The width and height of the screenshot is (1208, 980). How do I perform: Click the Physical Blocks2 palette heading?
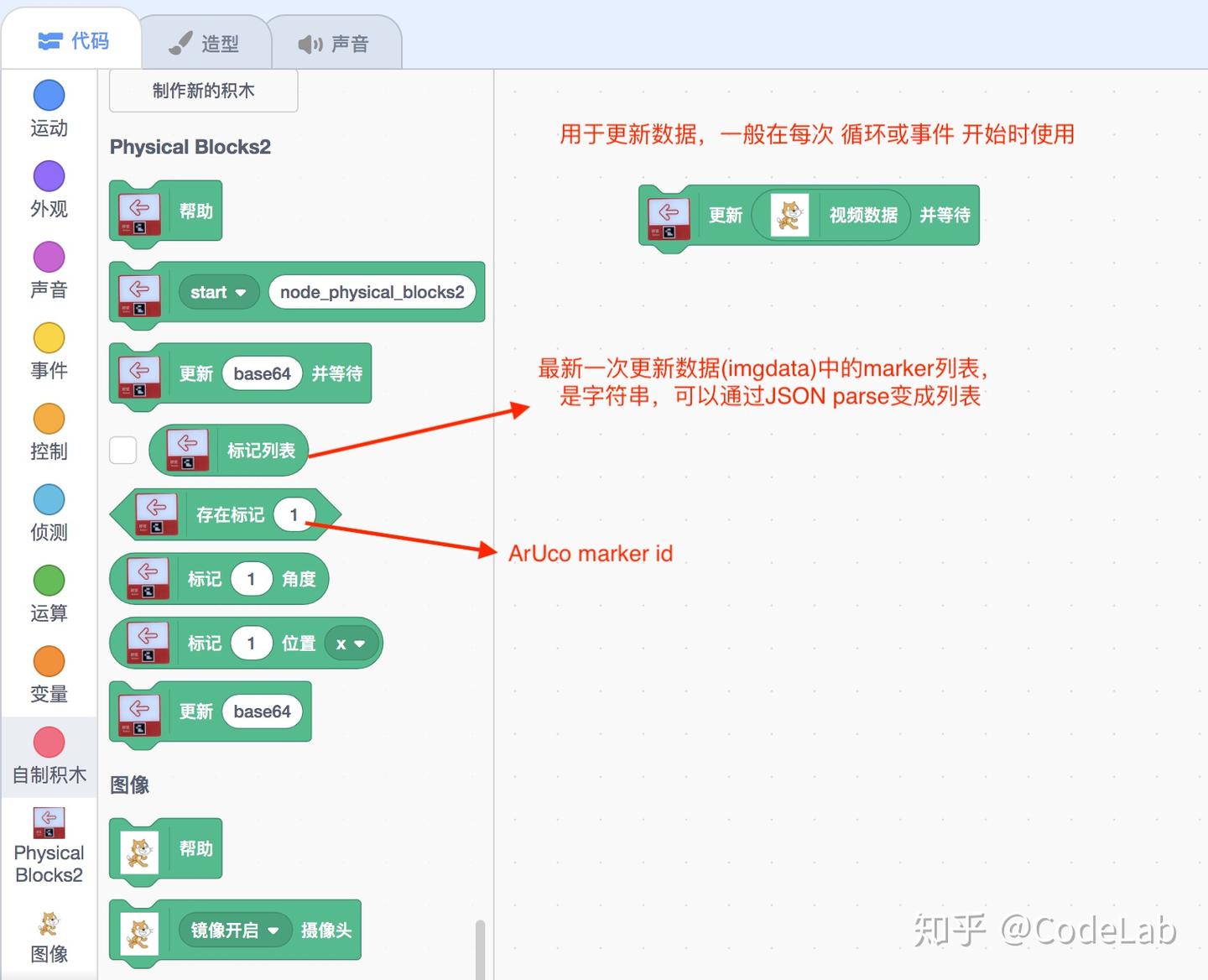click(x=190, y=147)
